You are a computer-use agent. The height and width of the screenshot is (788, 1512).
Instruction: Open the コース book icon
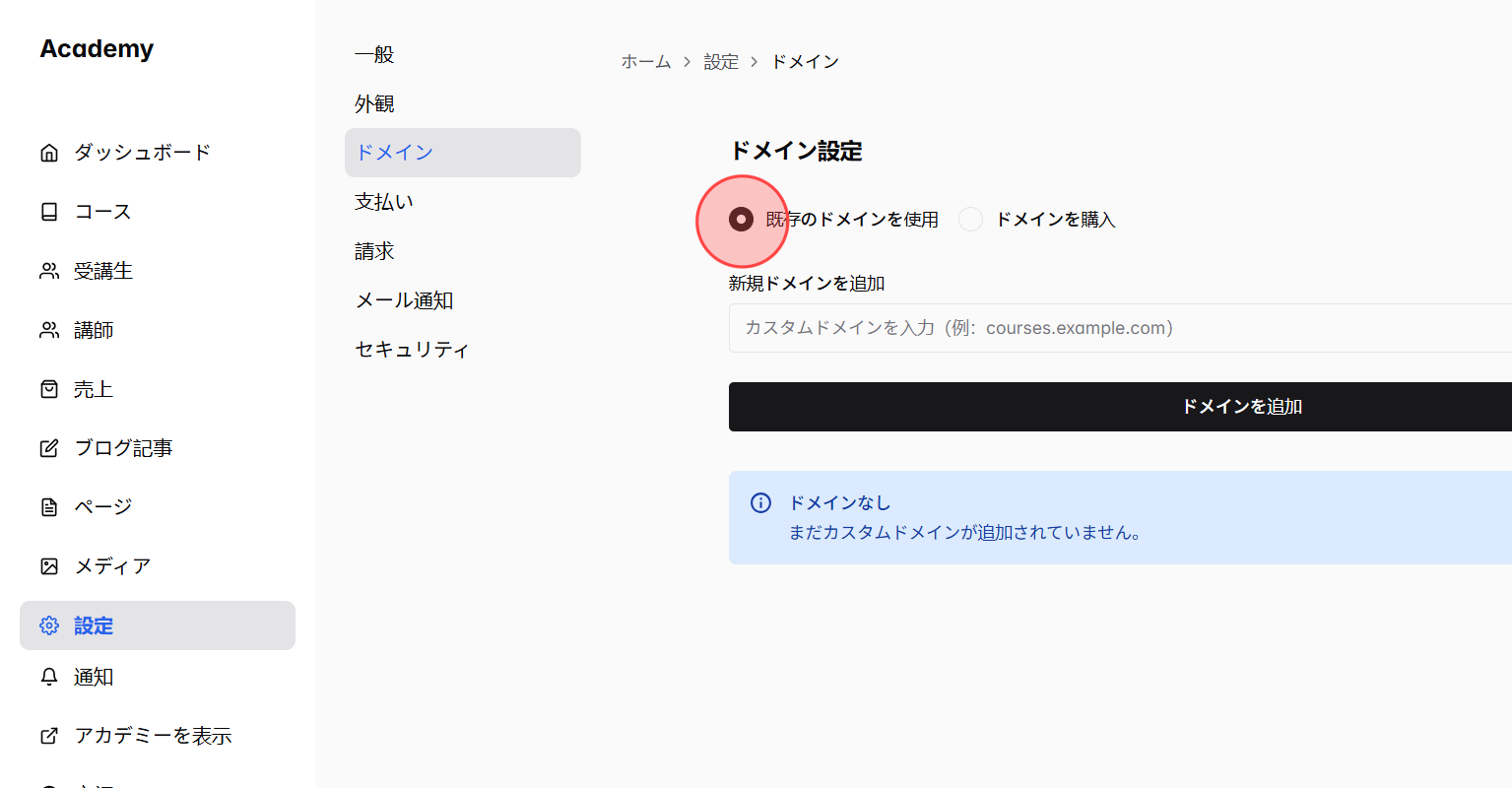click(49, 211)
